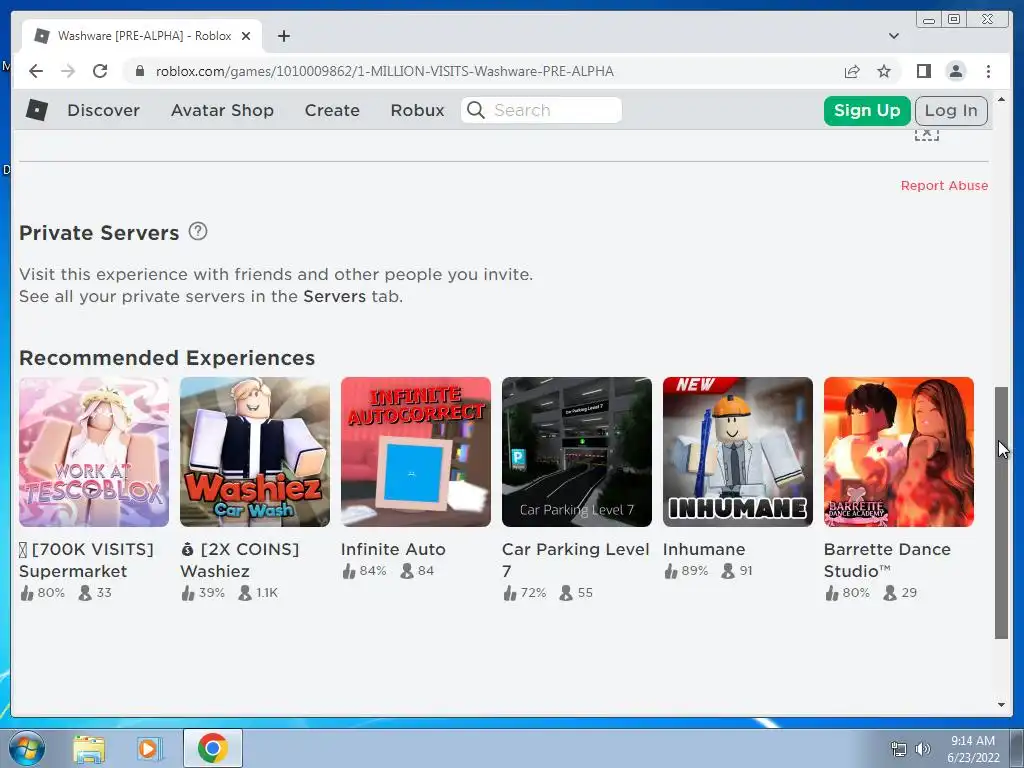Close the Washware Roblox tab
Image resolution: width=1024 pixels, height=768 pixels.
(246, 36)
